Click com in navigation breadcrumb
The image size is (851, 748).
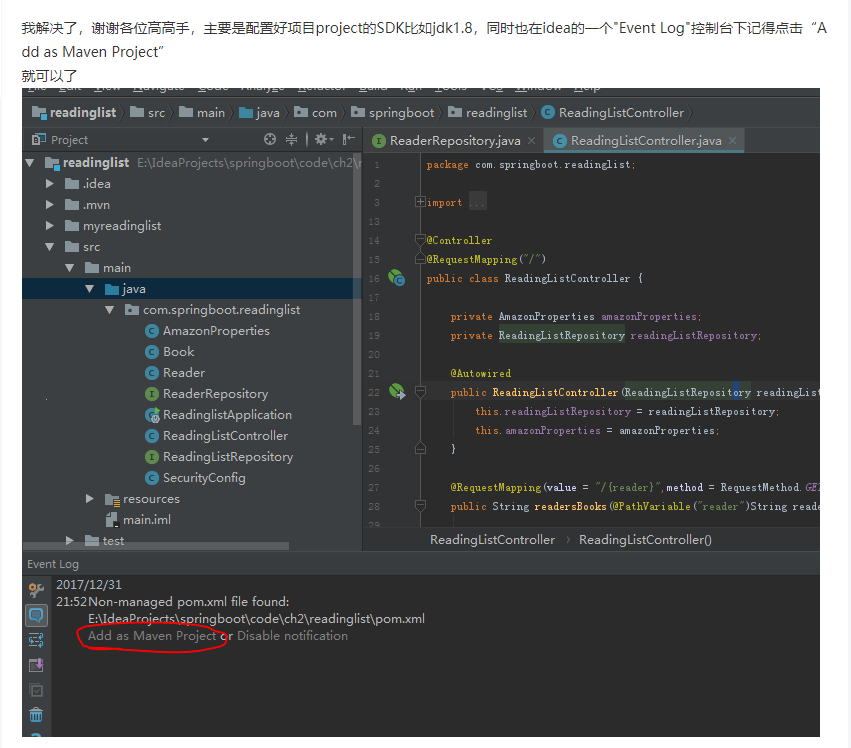(316, 113)
